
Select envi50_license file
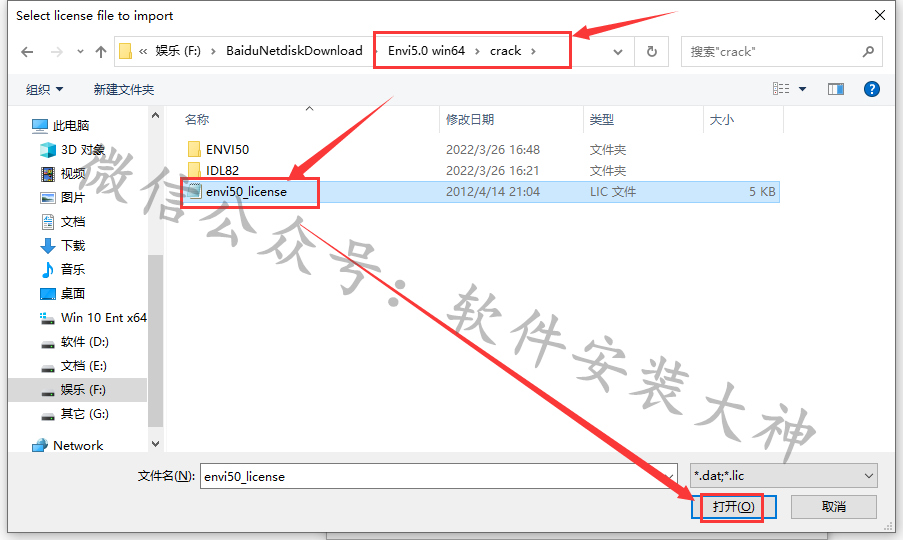pyautogui.click(x=246, y=192)
